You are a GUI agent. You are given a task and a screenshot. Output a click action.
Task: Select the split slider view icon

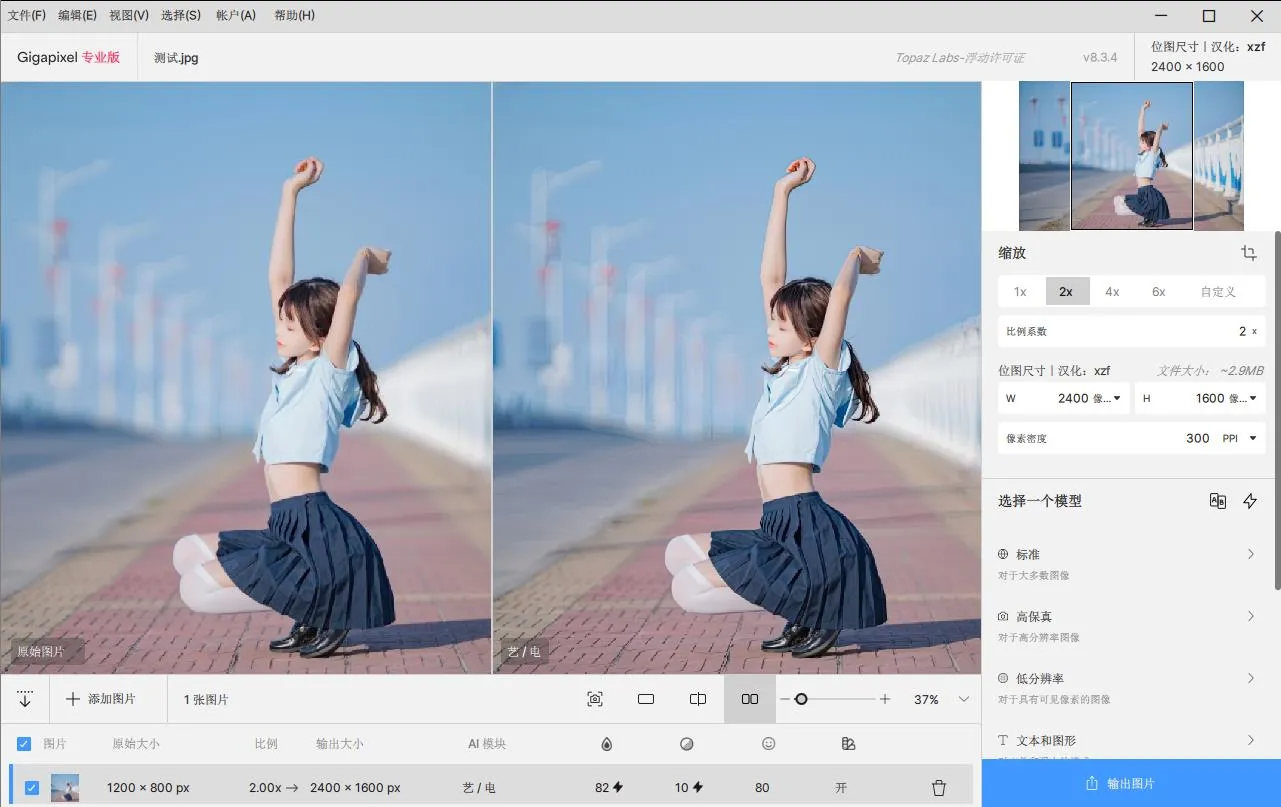tap(698, 699)
